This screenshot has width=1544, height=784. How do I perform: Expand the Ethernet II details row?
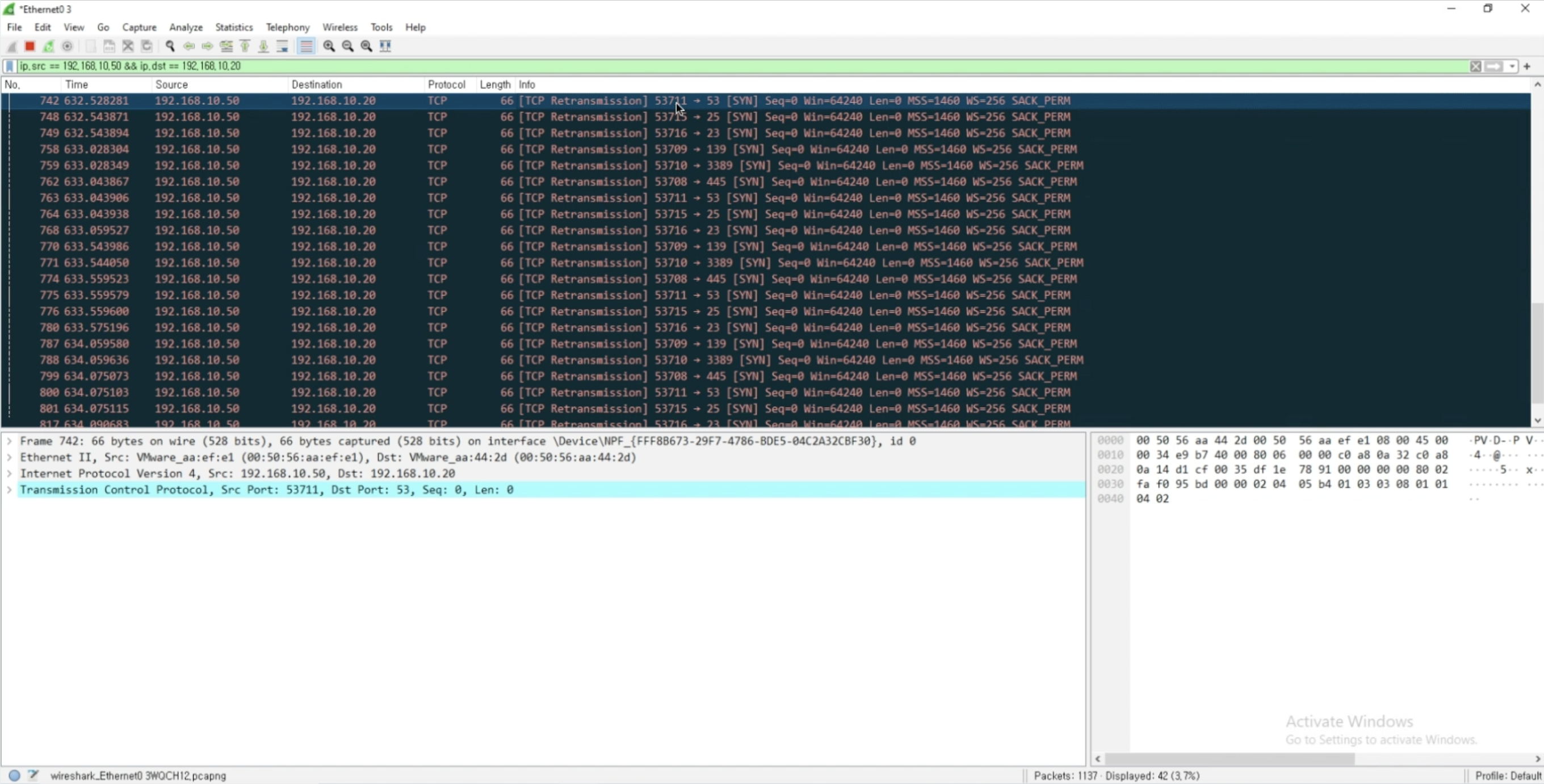coord(9,458)
